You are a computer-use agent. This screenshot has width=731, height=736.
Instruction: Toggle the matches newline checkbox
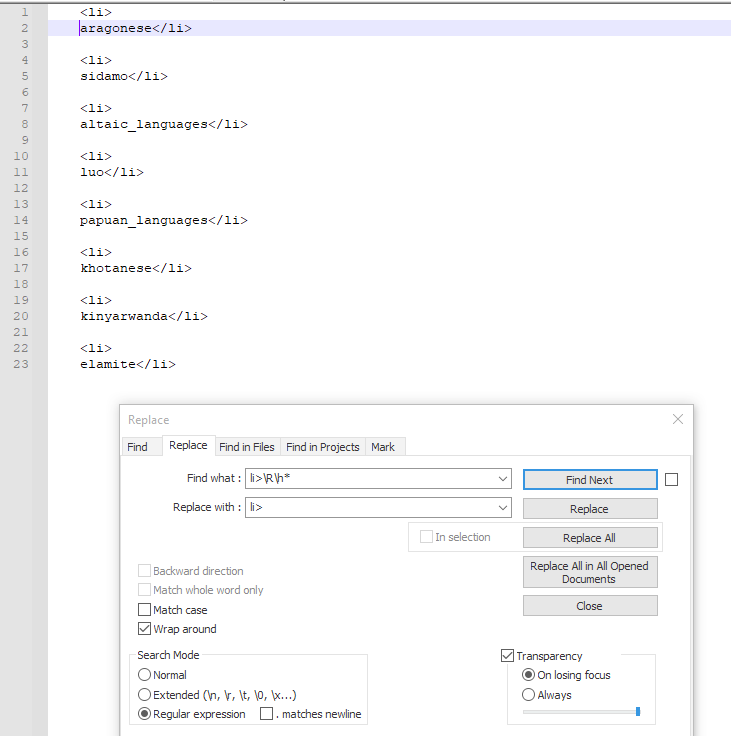click(x=266, y=714)
